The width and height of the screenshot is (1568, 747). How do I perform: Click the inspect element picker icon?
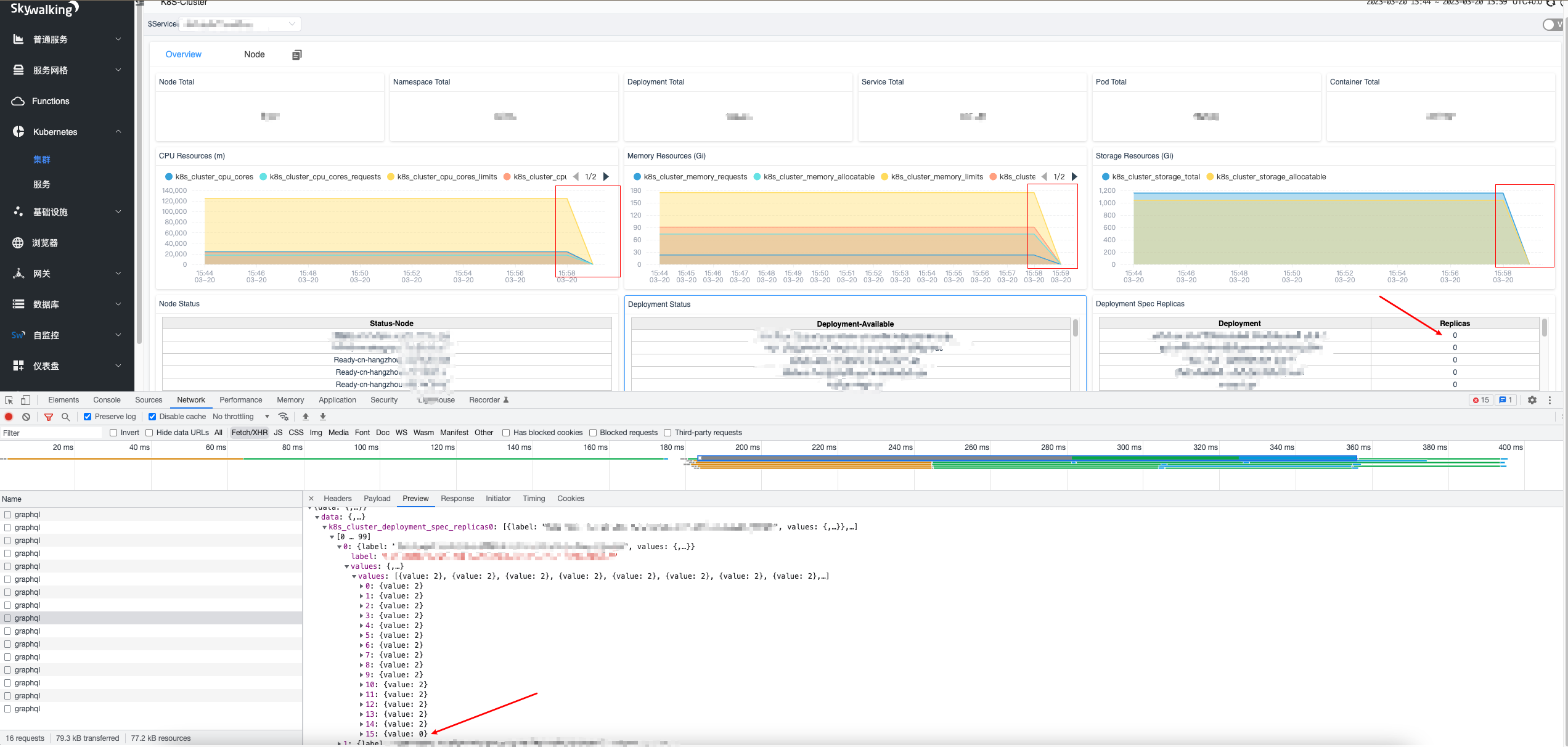pos(9,400)
